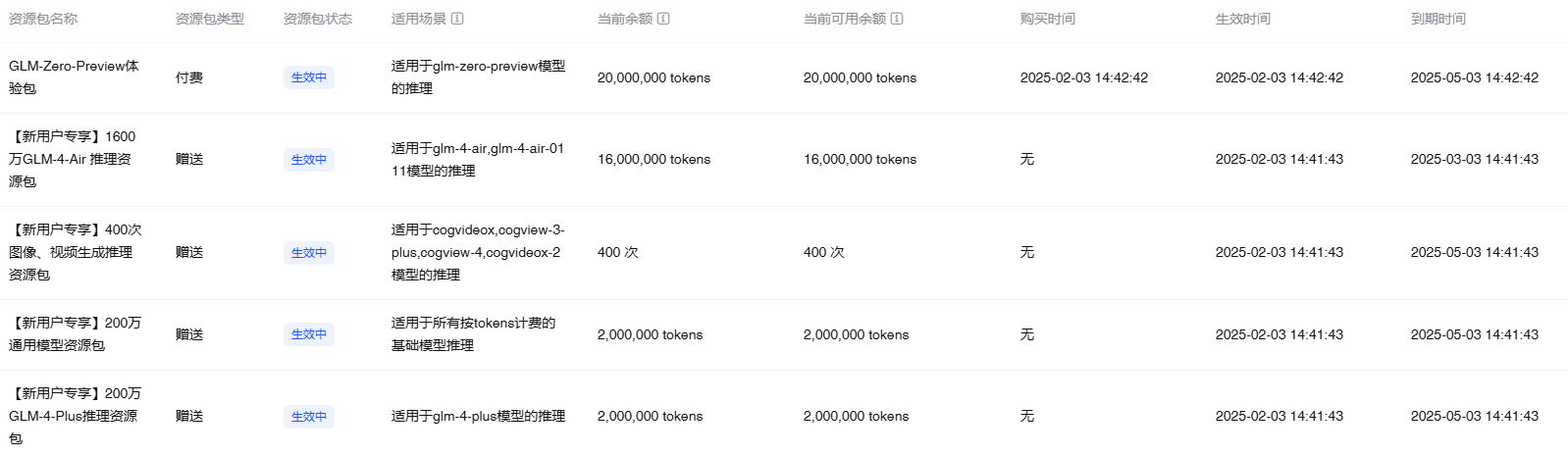Click 付费 type cell in first row
The width and height of the screenshot is (1568, 456).
pyautogui.click(x=189, y=77)
